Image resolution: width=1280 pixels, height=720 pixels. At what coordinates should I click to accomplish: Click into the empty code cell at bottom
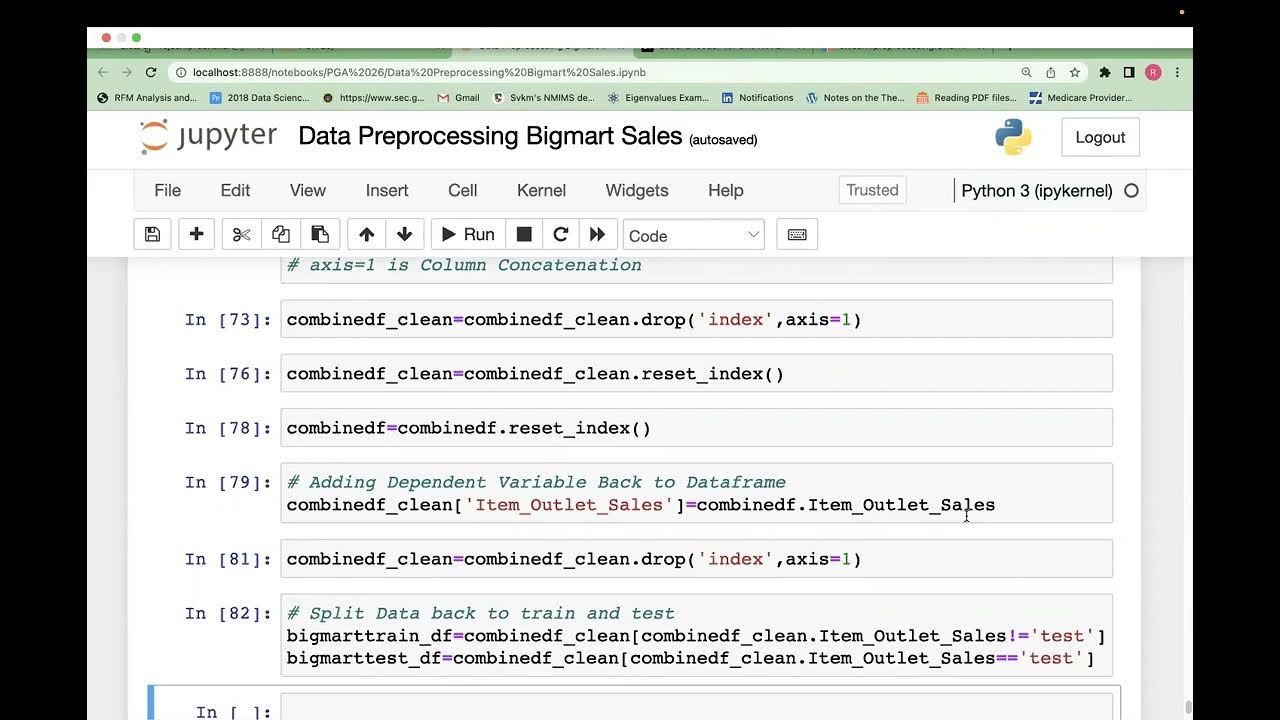tap(697, 708)
